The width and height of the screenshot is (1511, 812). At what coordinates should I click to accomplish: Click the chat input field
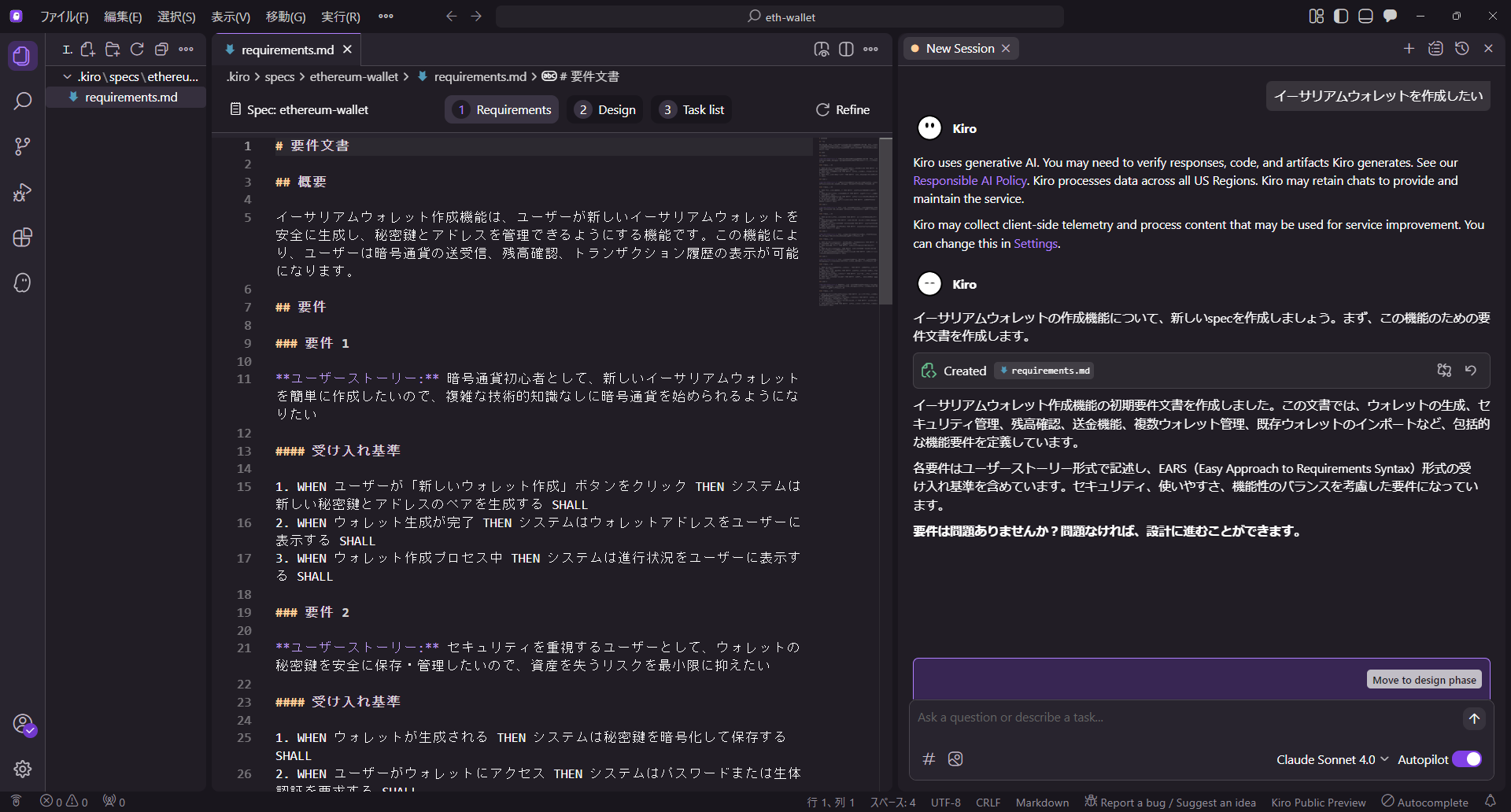pyautogui.click(x=1184, y=718)
